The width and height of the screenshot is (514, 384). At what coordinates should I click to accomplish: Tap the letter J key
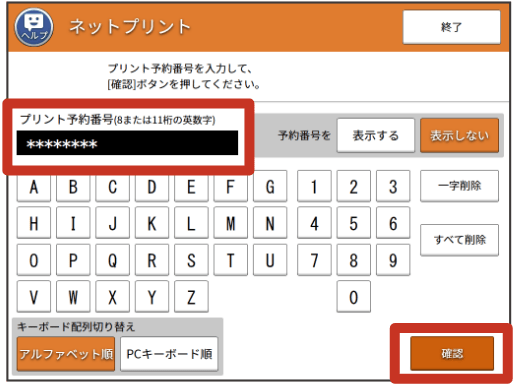pyautogui.click(x=112, y=223)
